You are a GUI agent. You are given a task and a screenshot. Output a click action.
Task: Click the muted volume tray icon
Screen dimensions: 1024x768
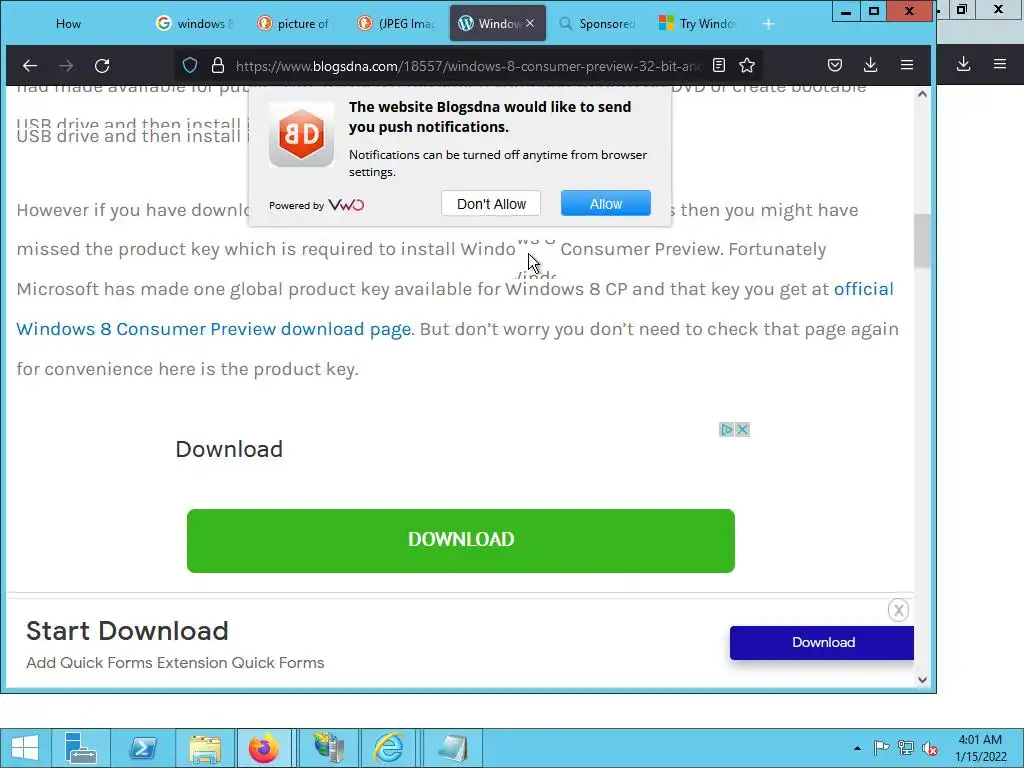tap(930, 748)
